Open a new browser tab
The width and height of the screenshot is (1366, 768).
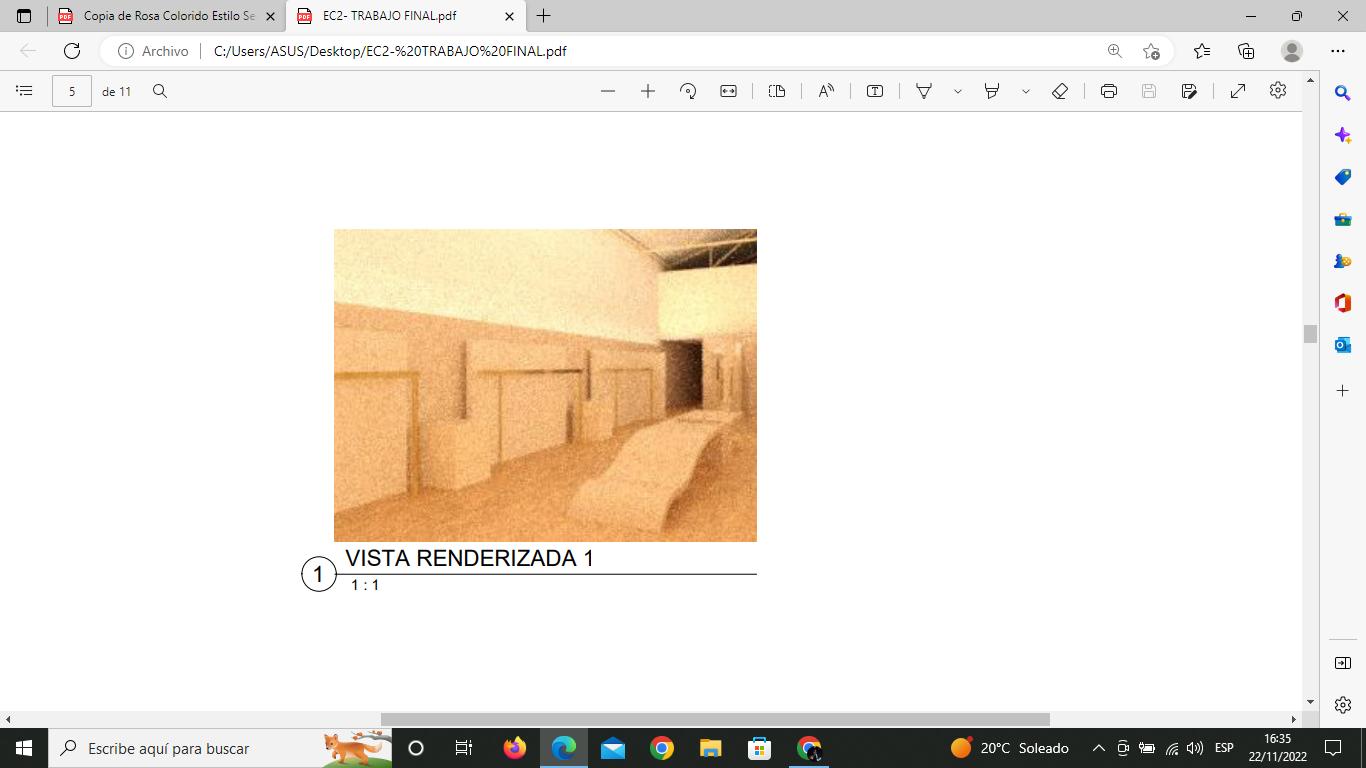pyautogui.click(x=543, y=16)
